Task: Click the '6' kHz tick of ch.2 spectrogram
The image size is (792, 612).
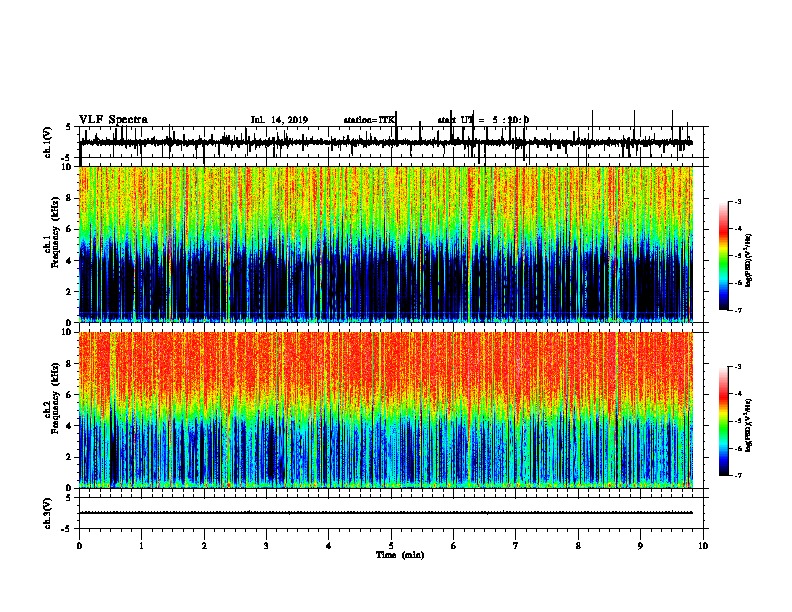Action: [70, 395]
